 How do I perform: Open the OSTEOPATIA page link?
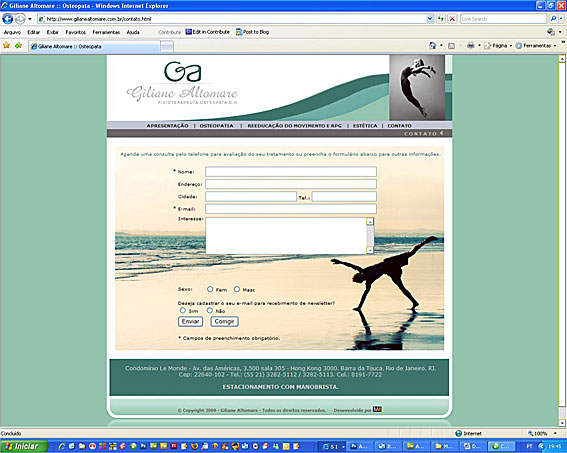[x=216, y=126]
